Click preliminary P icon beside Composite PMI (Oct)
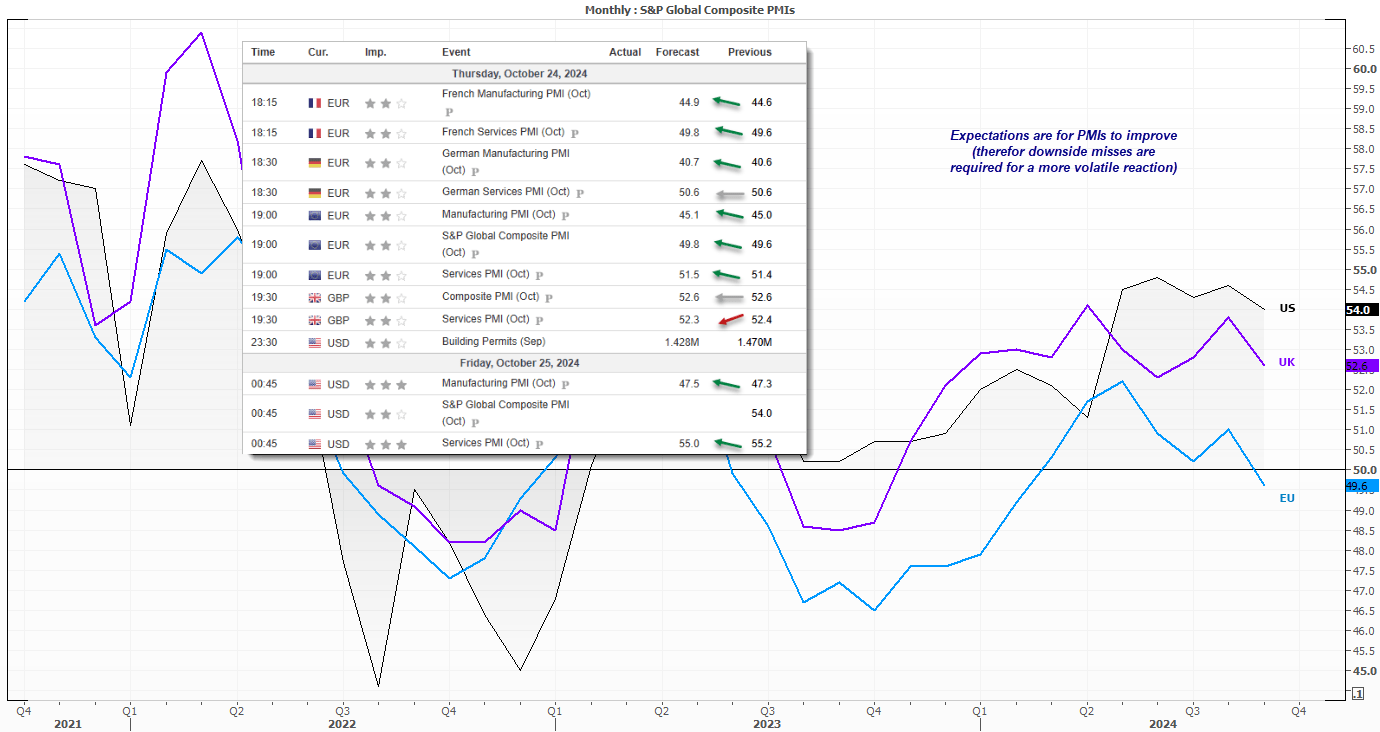Viewport: 1380px width, 732px height. pyautogui.click(x=549, y=298)
